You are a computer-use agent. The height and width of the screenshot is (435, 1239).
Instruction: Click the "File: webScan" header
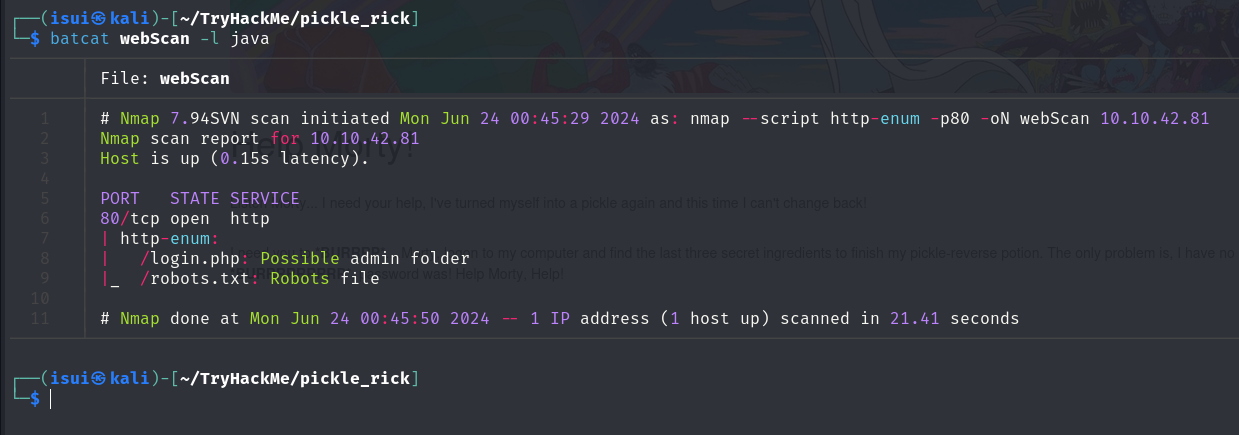pyautogui.click(x=165, y=78)
